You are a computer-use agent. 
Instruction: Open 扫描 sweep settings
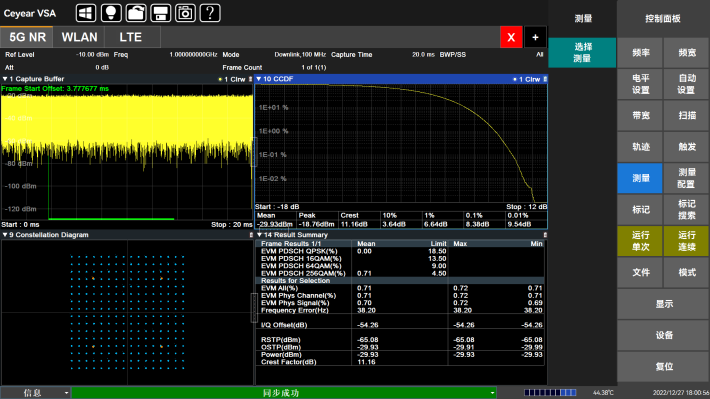point(686,115)
